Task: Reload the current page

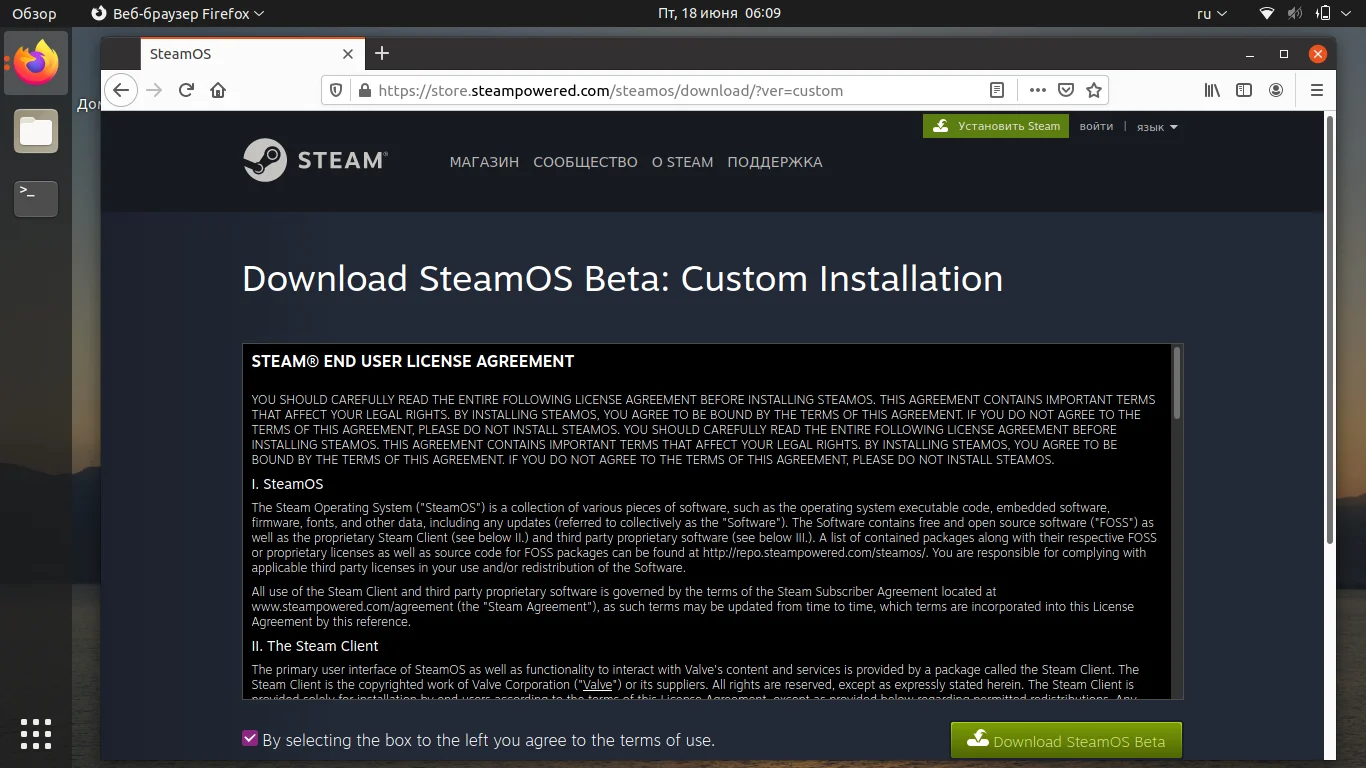Action: click(x=186, y=90)
